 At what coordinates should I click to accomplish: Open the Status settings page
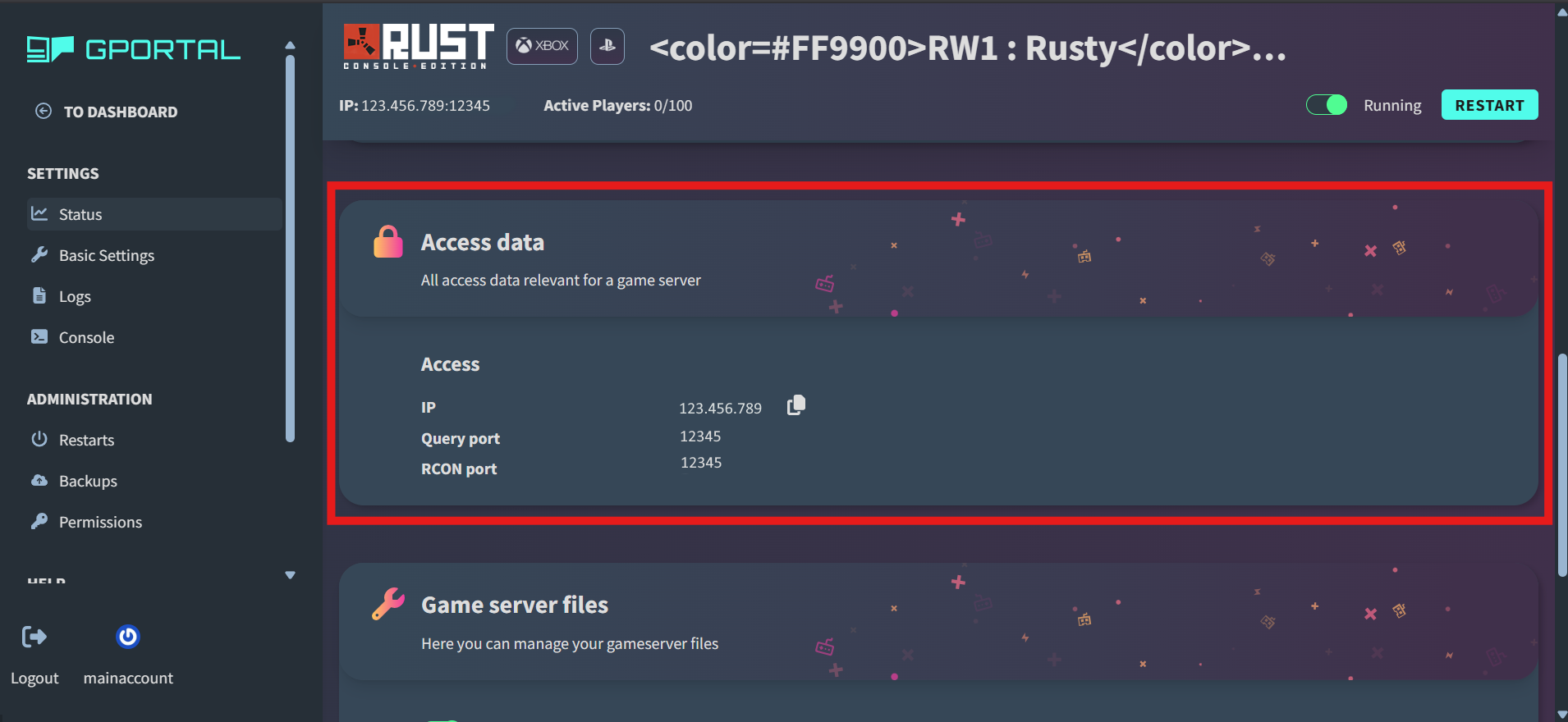pyautogui.click(x=154, y=214)
